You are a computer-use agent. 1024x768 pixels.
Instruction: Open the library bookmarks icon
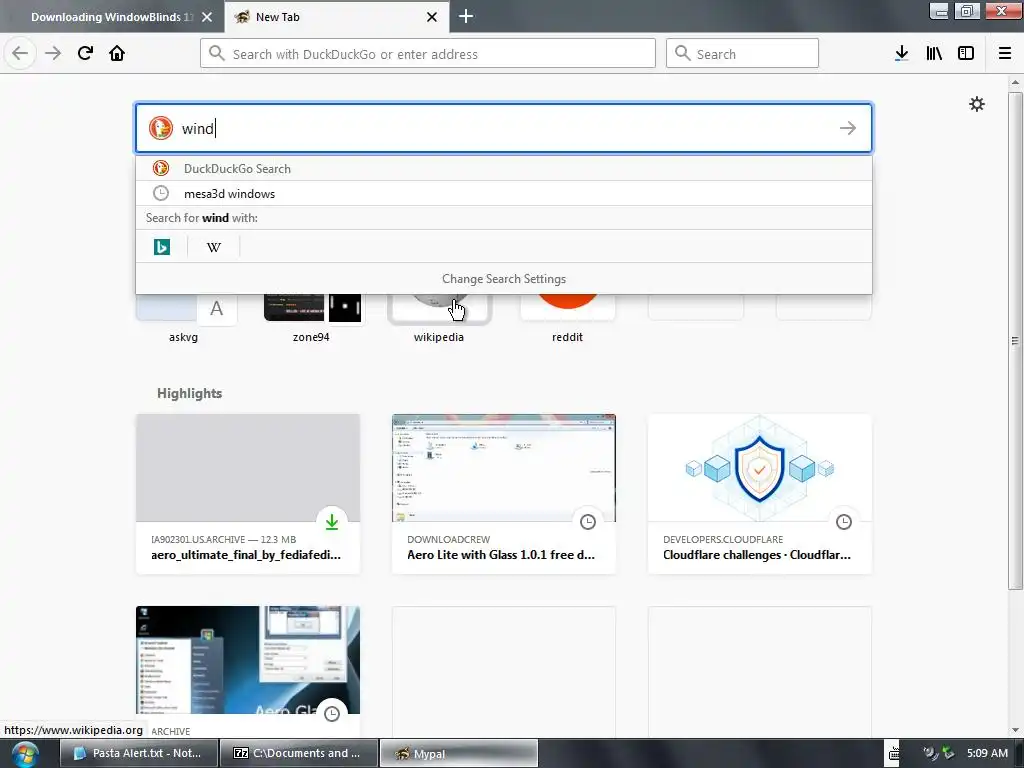point(934,53)
